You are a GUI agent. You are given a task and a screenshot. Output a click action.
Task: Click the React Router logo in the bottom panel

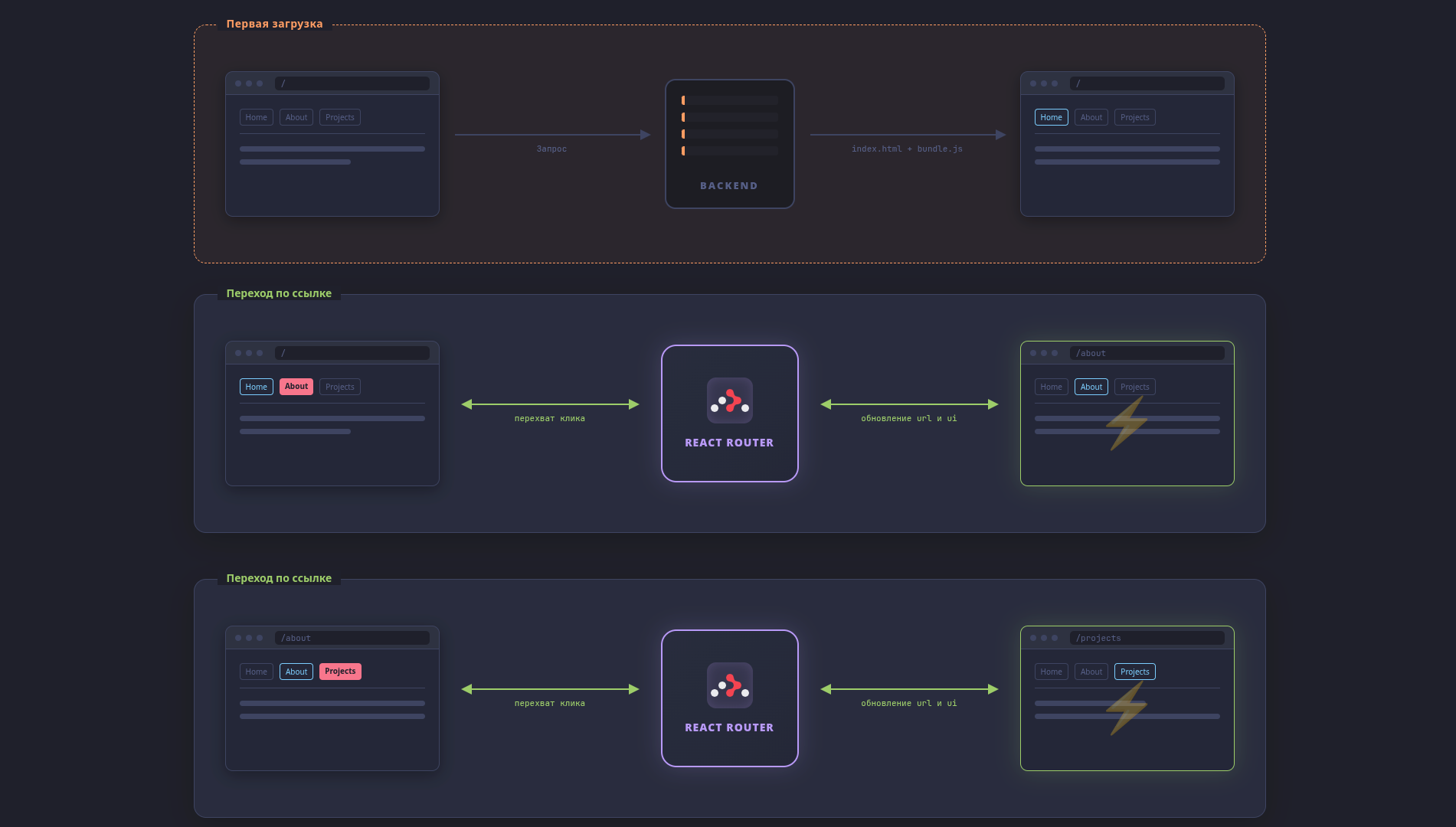[729, 685]
